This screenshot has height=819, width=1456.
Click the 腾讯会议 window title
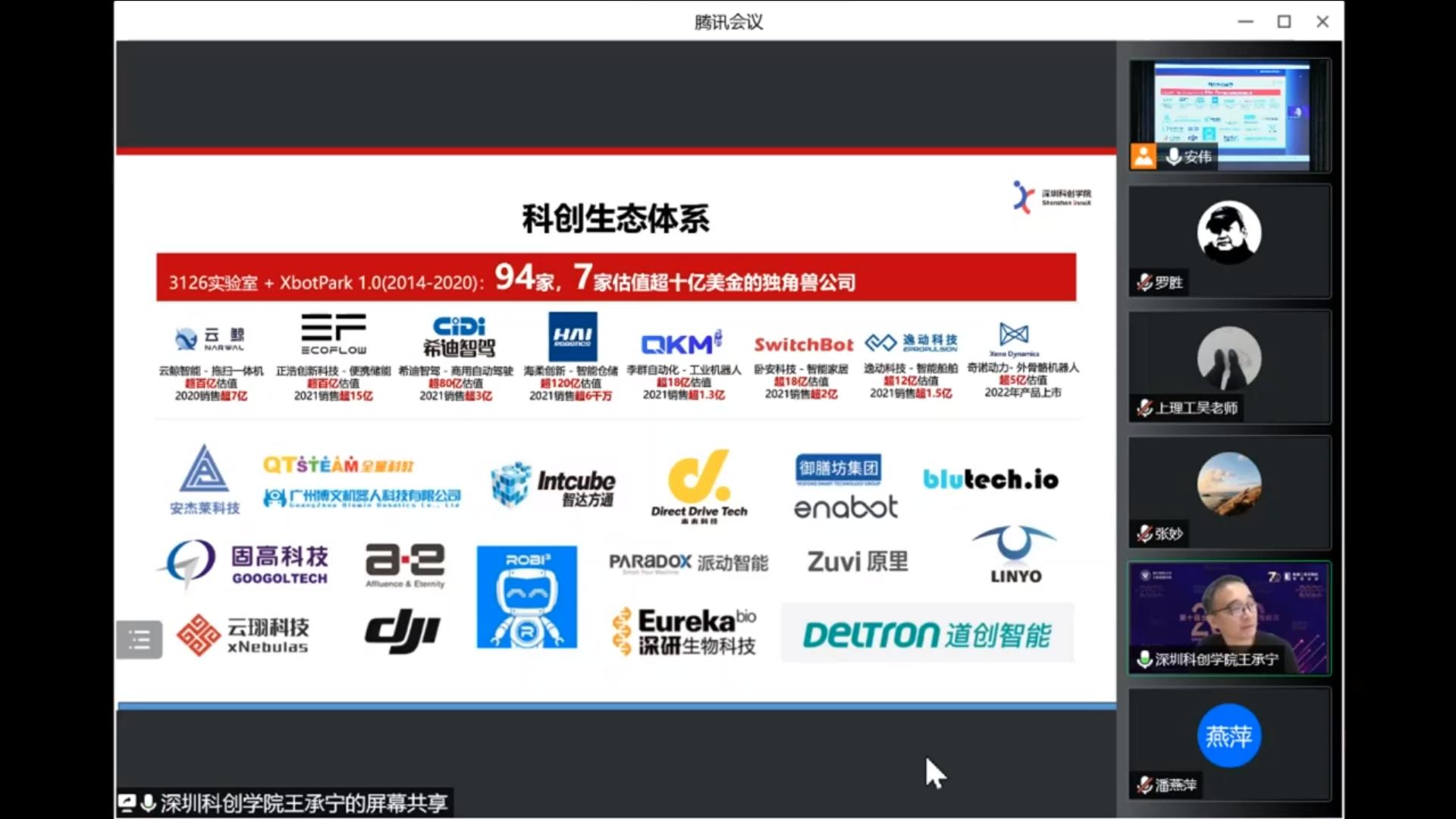point(728,21)
